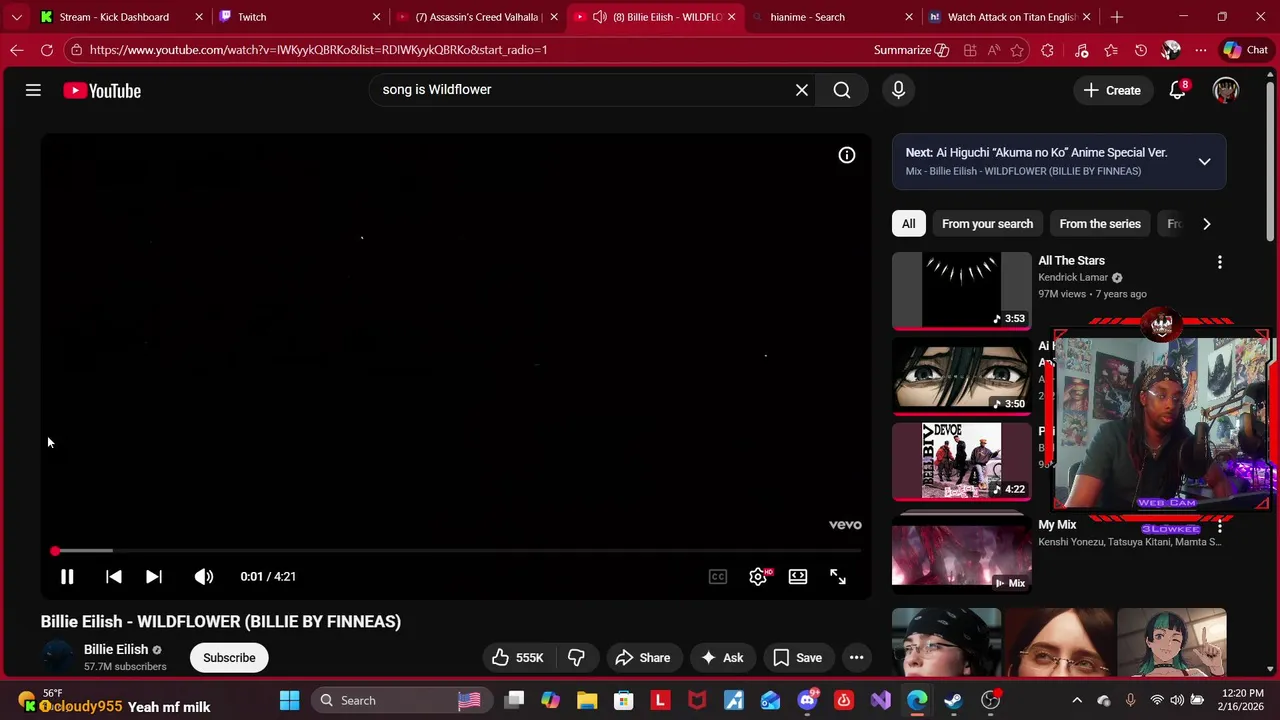Image resolution: width=1280 pixels, height=720 pixels.
Task: Click the address bar URL
Action: click(318, 50)
